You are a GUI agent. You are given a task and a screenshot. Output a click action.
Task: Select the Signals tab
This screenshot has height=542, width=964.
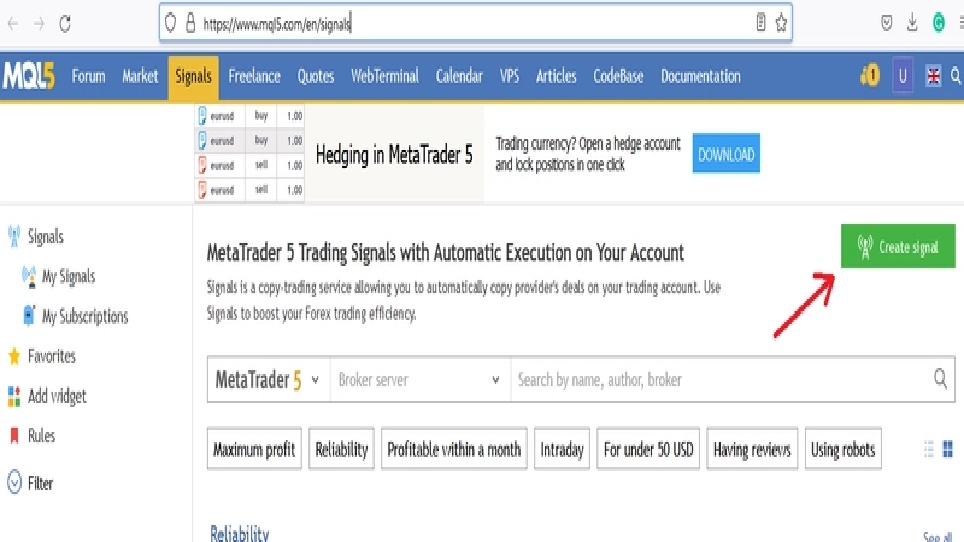click(193, 77)
